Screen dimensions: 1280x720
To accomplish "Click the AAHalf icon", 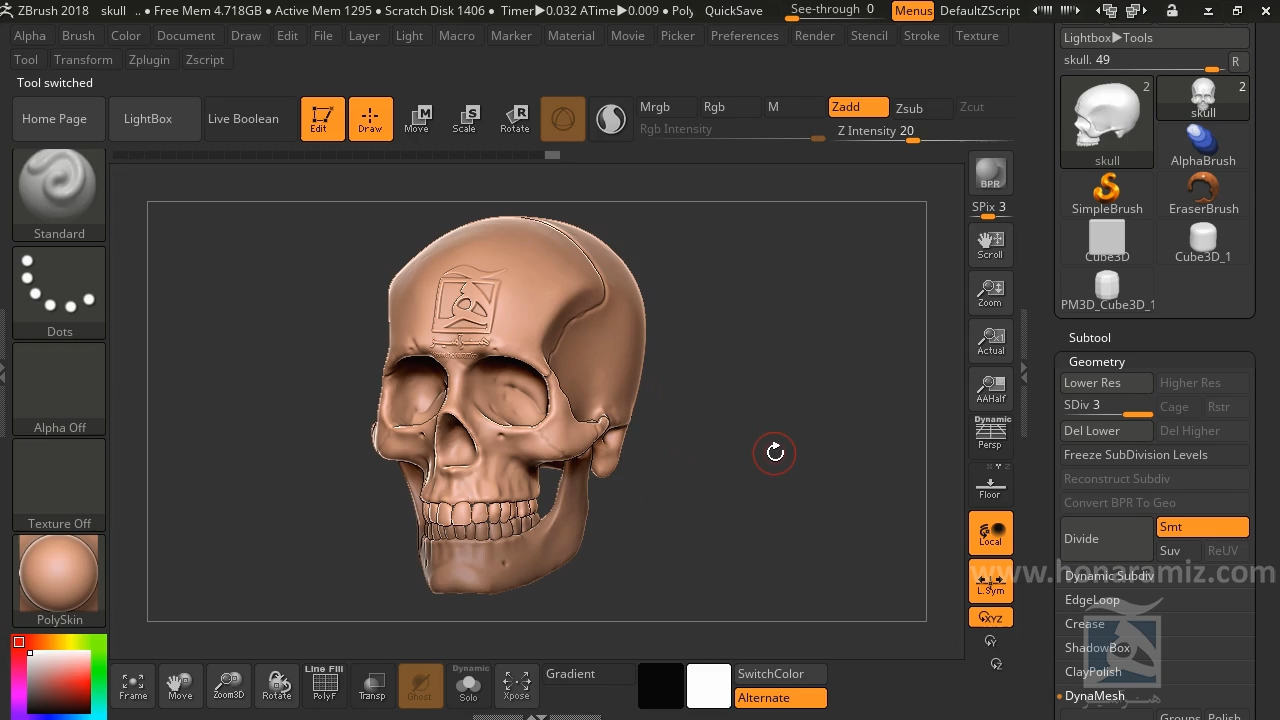I will pyautogui.click(x=990, y=388).
